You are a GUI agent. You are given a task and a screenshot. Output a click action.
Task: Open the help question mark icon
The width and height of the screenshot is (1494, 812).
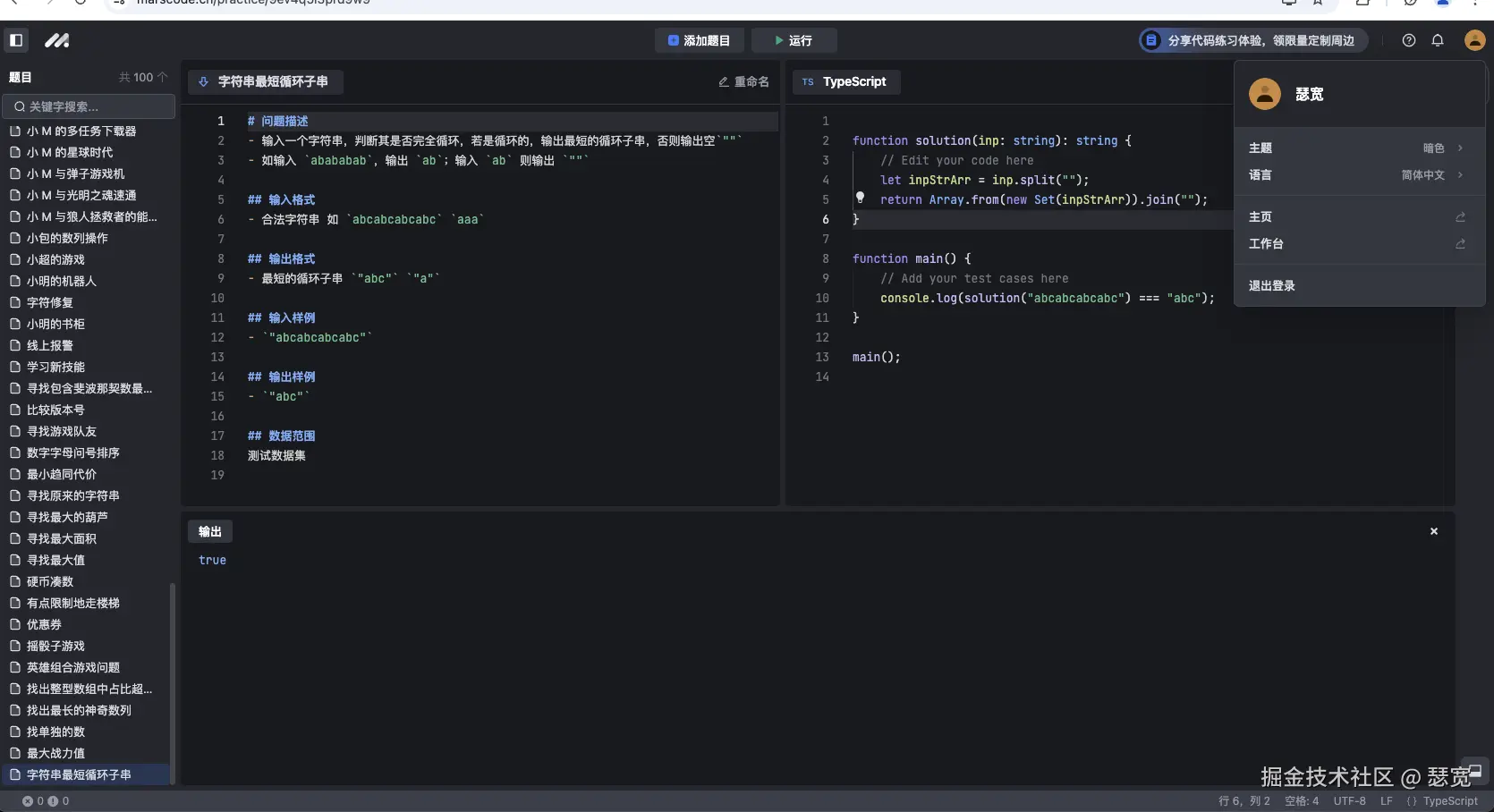tap(1409, 40)
